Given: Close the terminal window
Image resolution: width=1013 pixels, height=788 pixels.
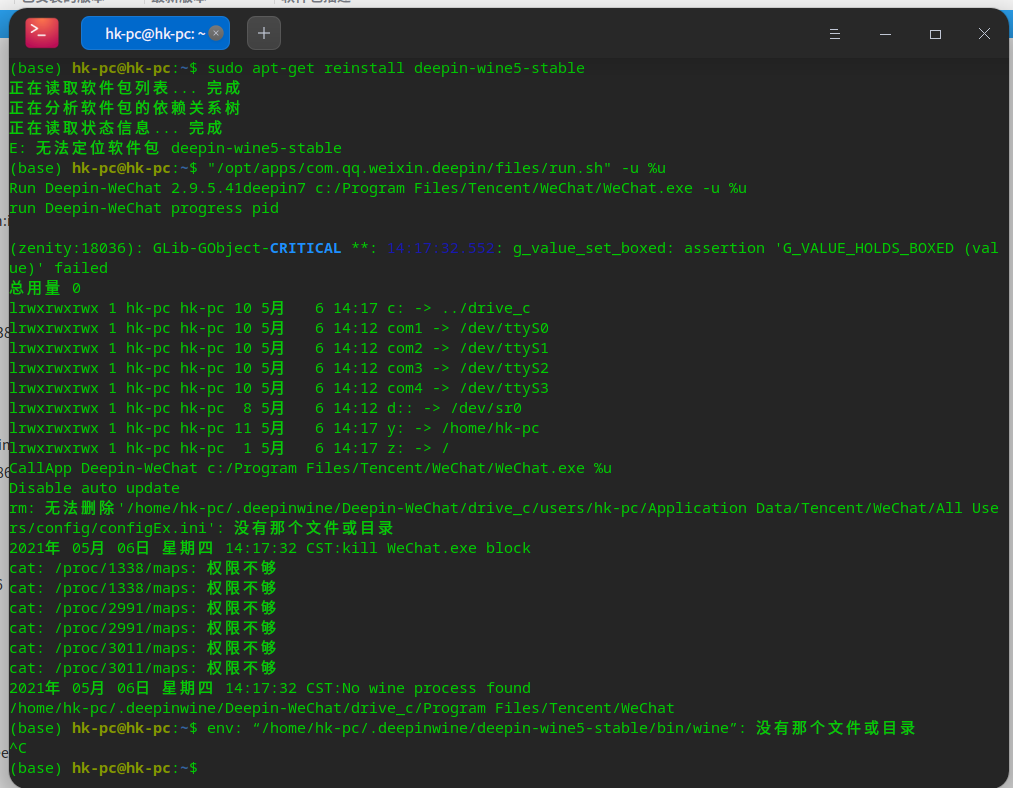Looking at the screenshot, I should 984,34.
